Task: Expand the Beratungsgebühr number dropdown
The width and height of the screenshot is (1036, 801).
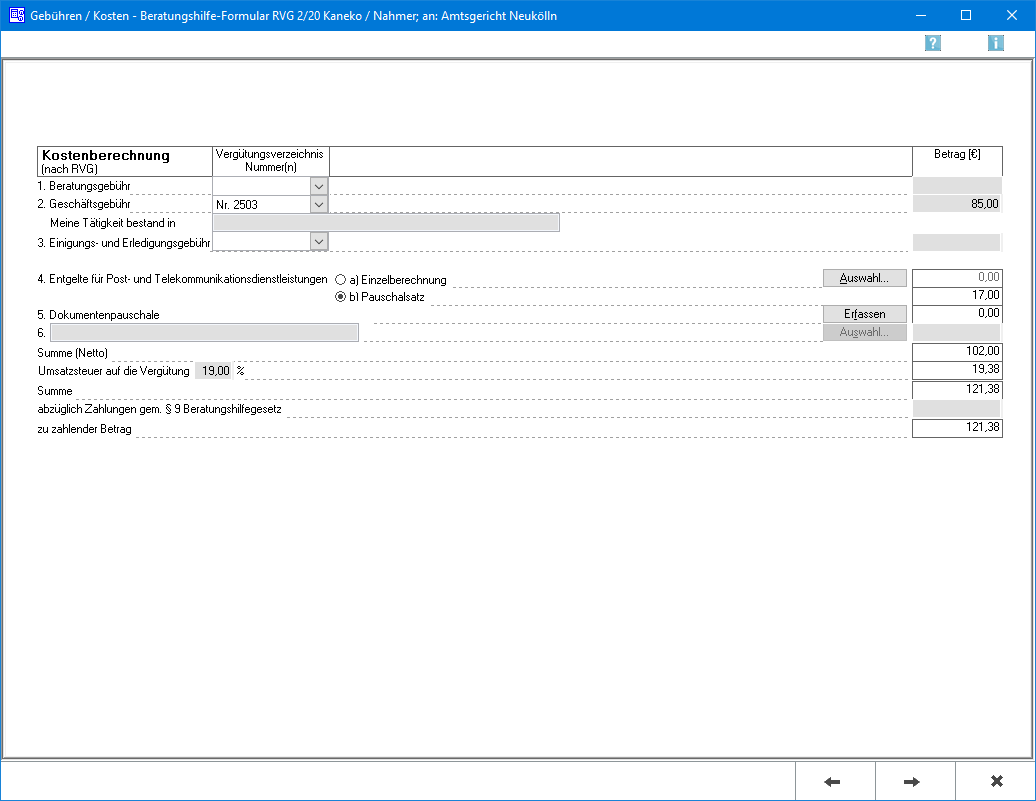Action: tap(319, 186)
